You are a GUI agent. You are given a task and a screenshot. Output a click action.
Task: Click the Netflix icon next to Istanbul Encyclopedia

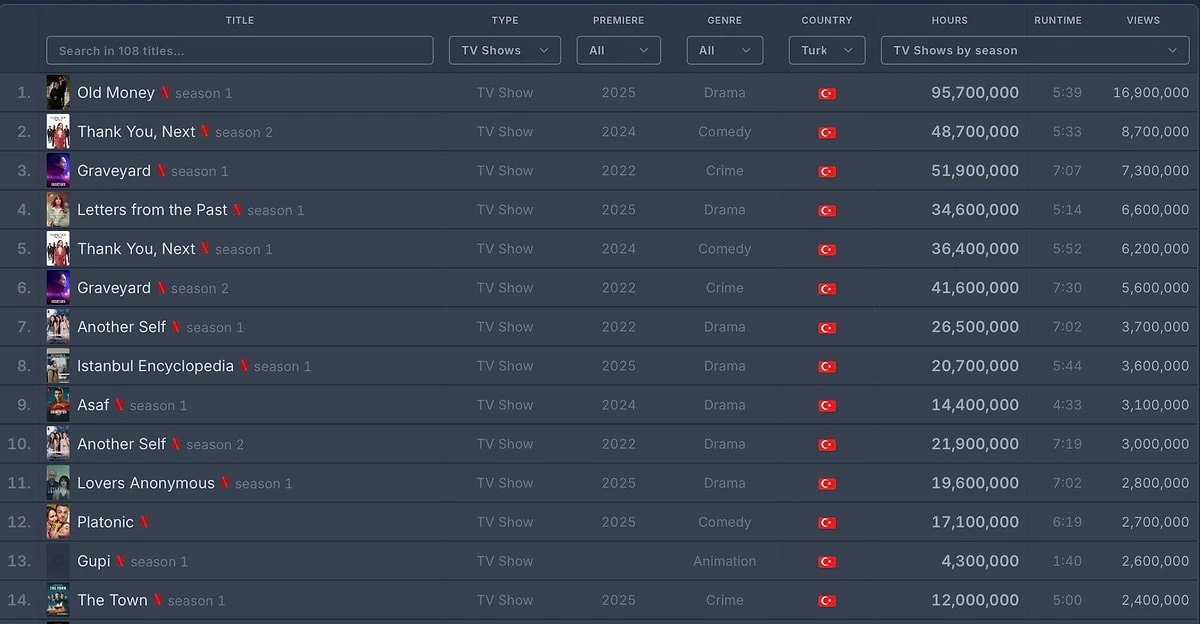(x=244, y=366)
